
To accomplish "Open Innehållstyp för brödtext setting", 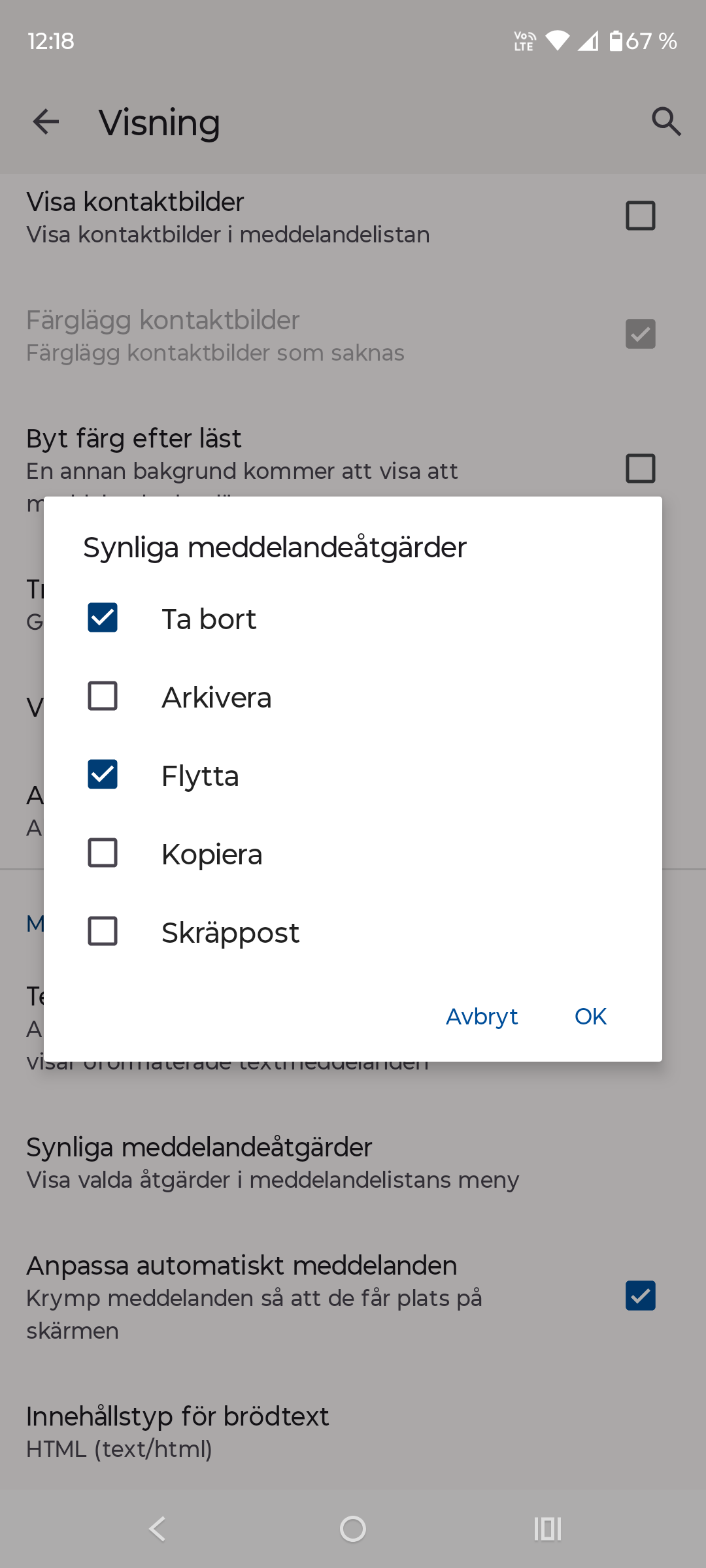I will click(x=353, y=1431).
